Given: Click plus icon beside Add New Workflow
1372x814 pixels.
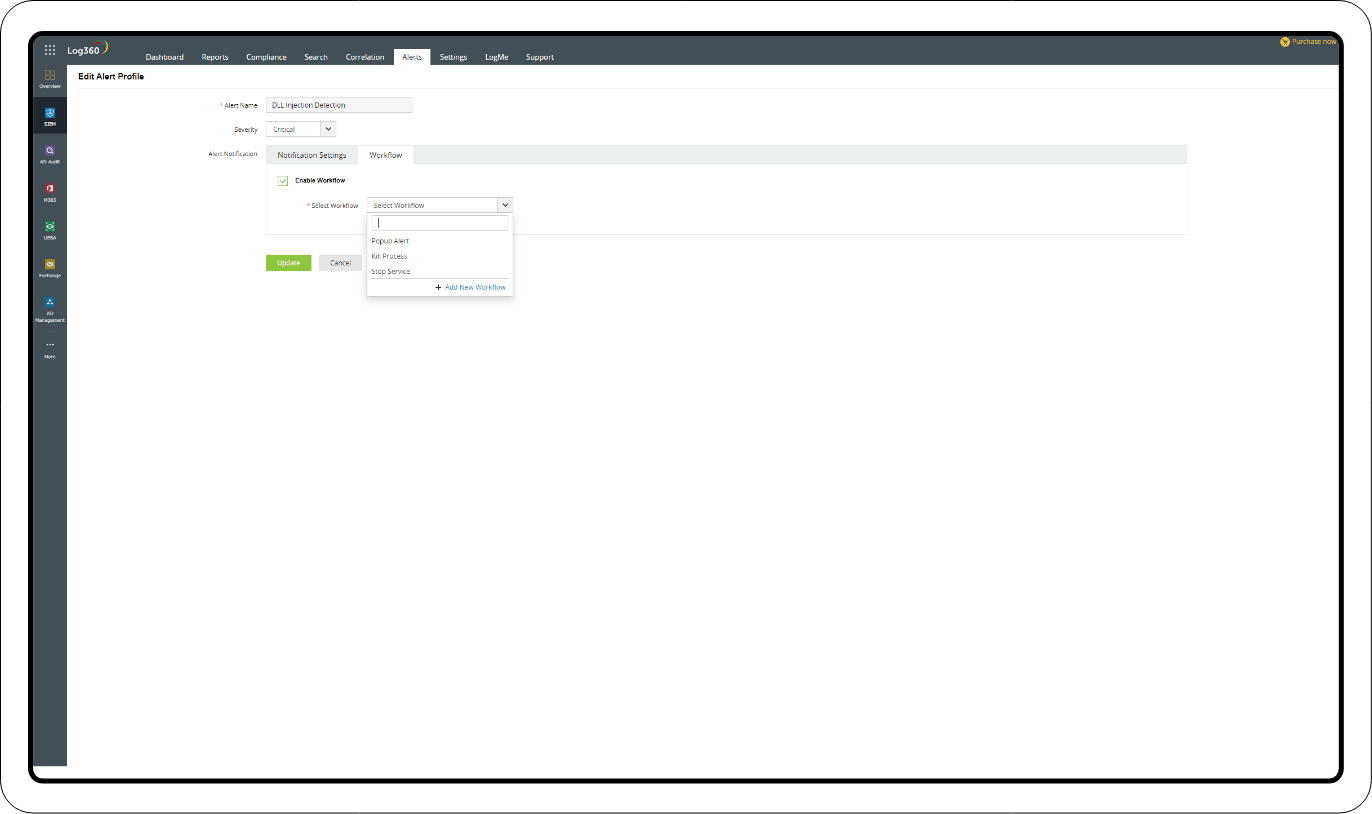Looking at the screenshot, I should click(x=438, y=287).
